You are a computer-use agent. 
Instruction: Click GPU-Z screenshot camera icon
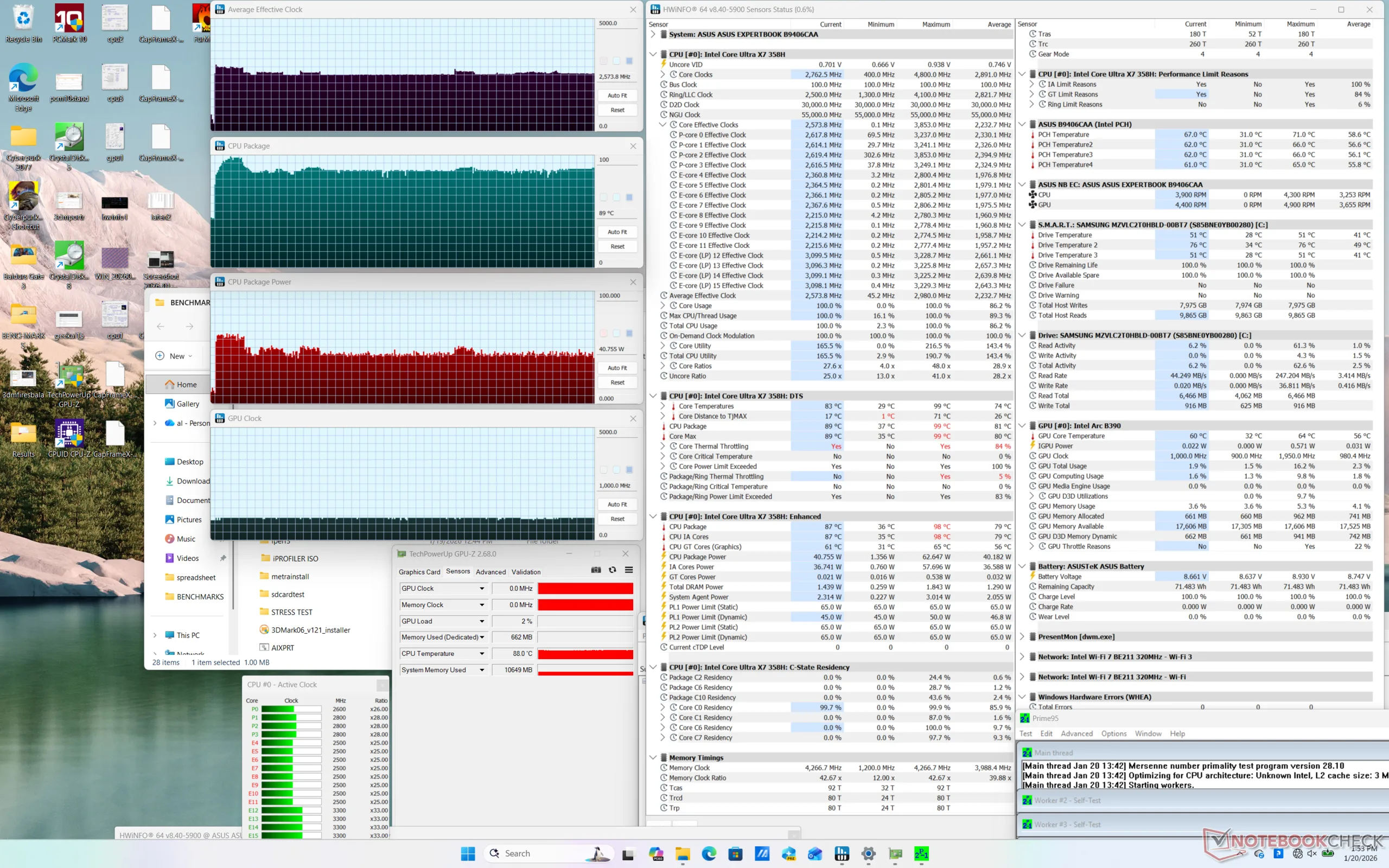click(x=596, y=570)
